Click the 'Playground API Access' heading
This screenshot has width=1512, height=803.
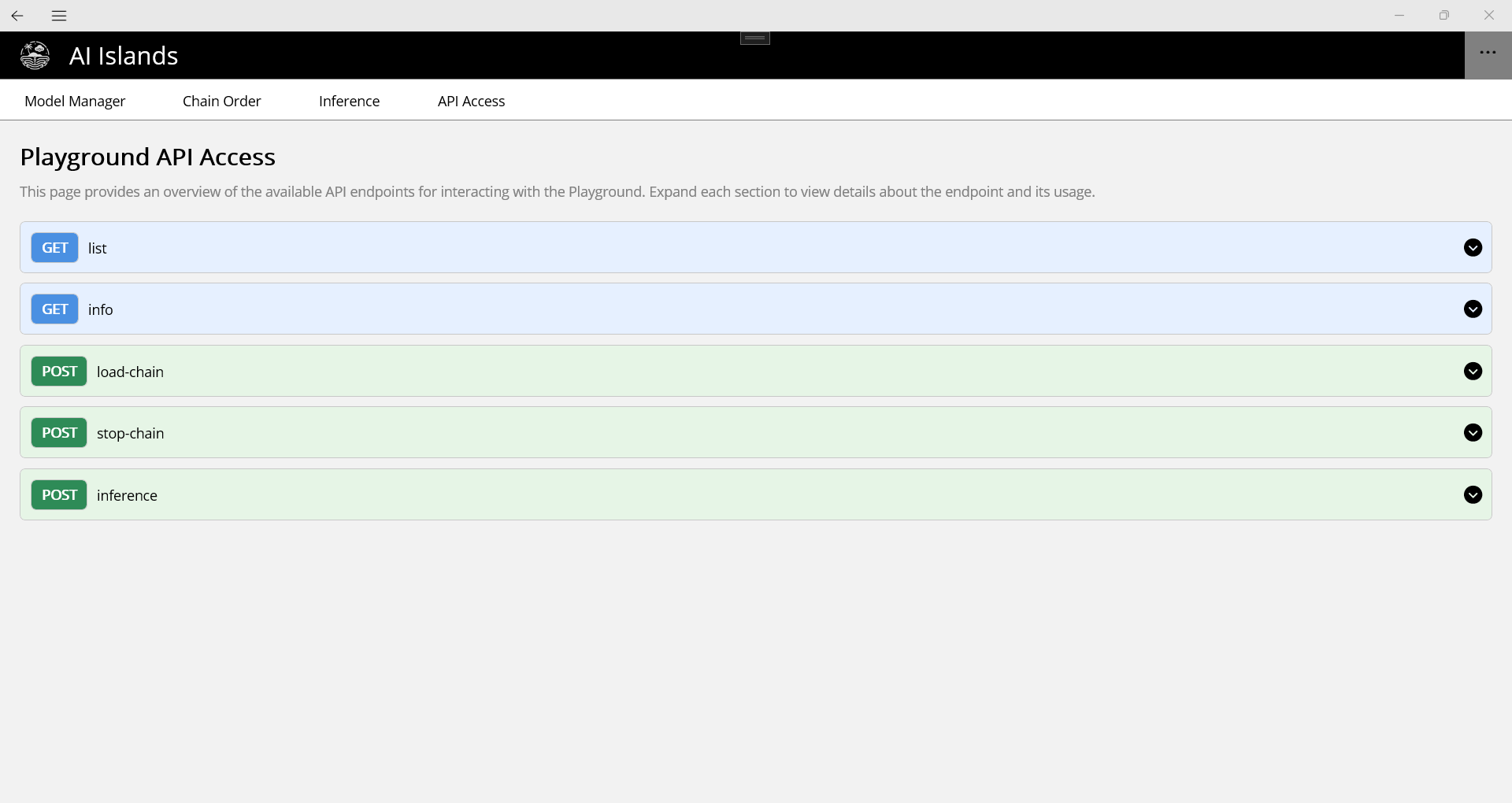pyautogui.click(x=148, y=157)
